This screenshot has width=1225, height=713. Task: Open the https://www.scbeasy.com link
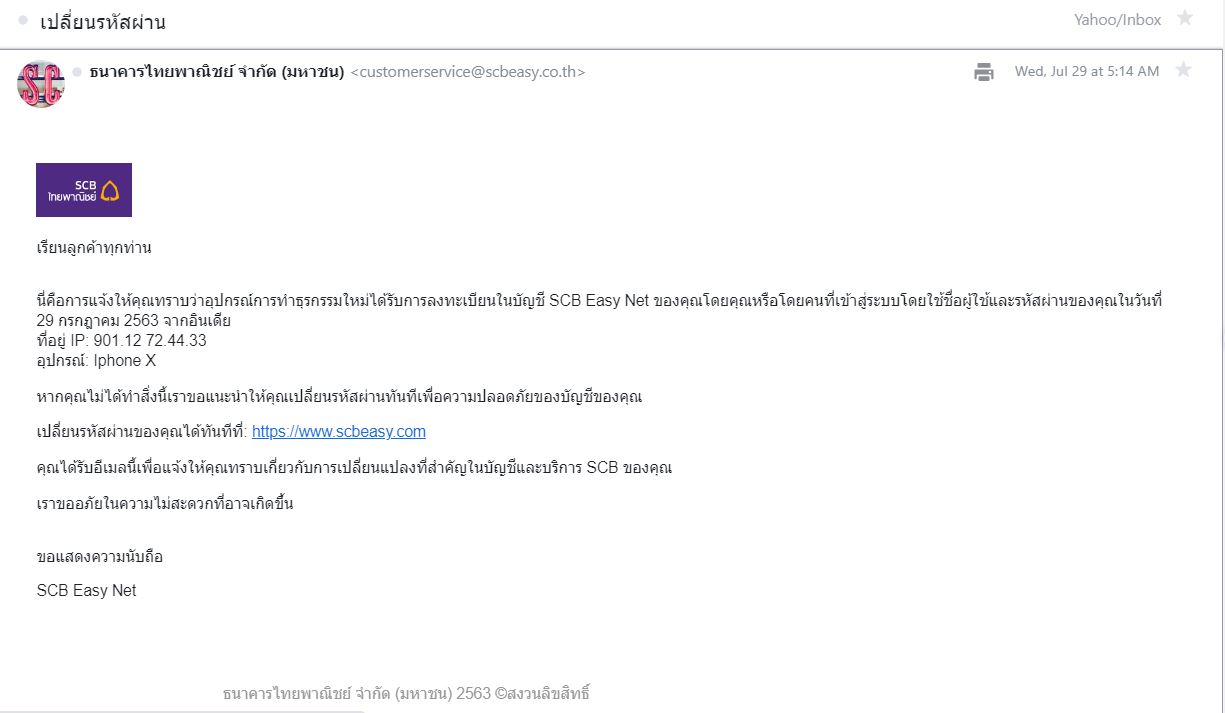[x=339, y=432]
